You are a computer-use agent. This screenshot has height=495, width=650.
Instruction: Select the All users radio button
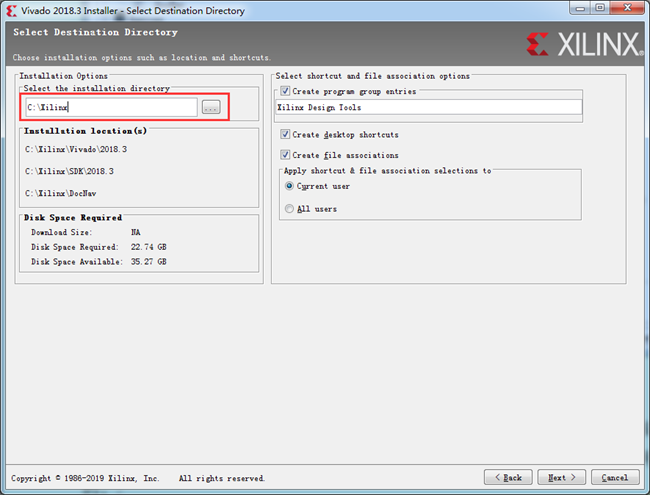coord(289,209)
